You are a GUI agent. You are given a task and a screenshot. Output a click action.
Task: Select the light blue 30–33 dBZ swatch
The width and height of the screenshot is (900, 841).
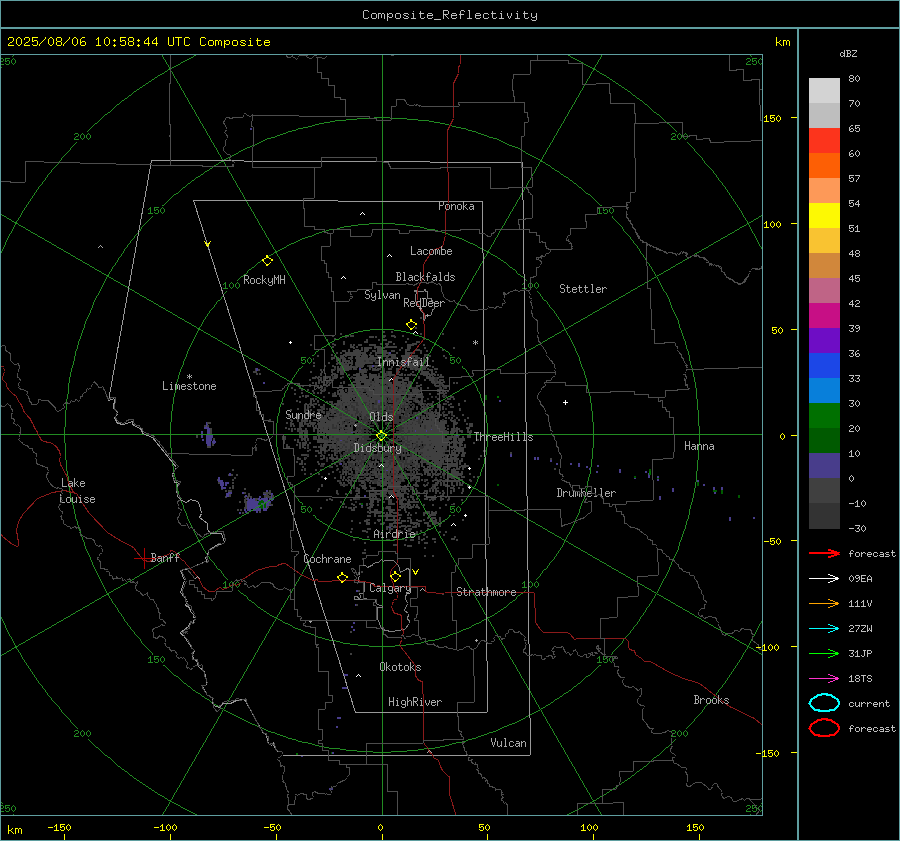click(x=824, y=391)
